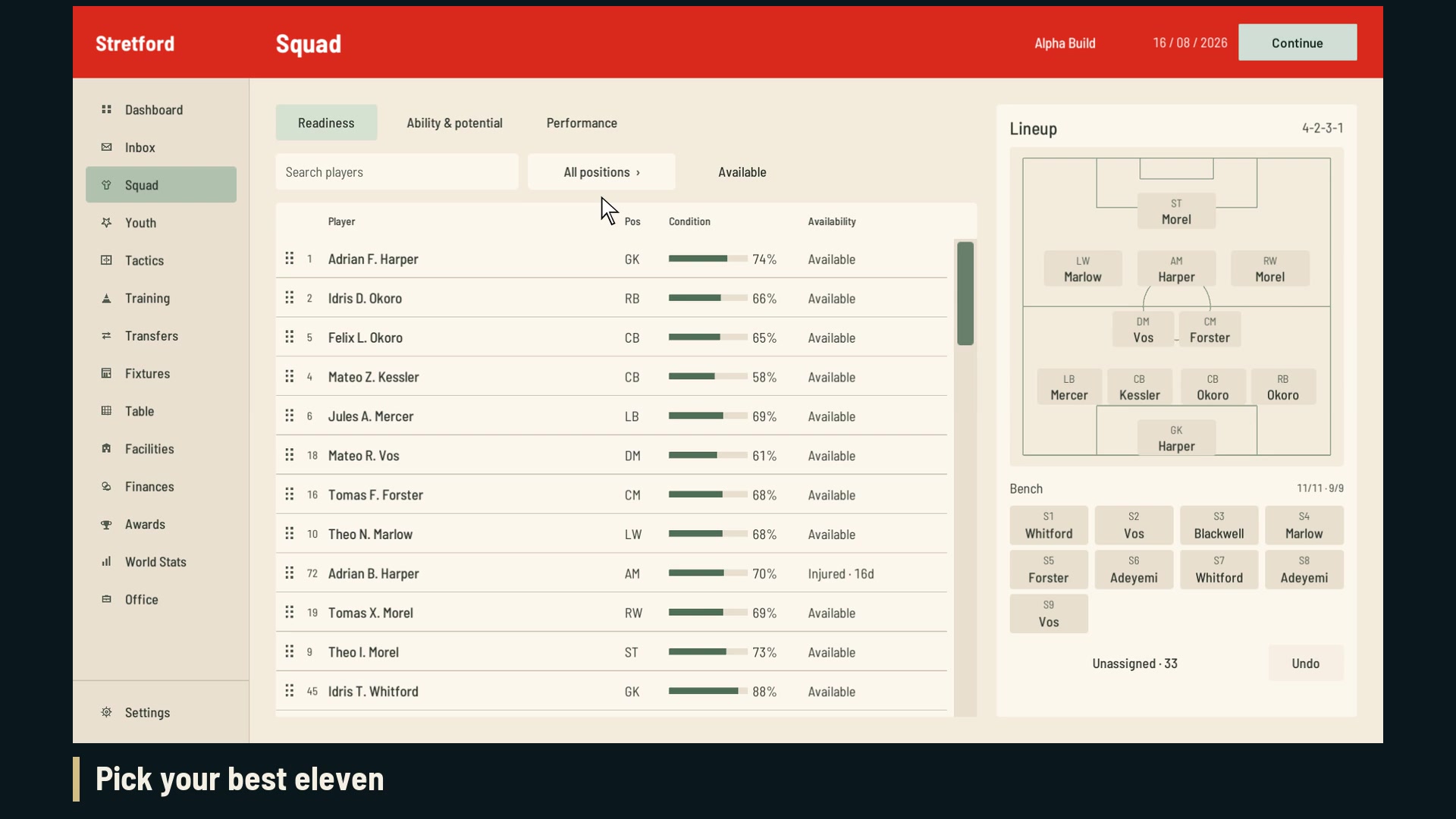The height and width of the screenshot is (819, 1456).
Task: Open the World Stats chart icon
Action: [106, 562]
